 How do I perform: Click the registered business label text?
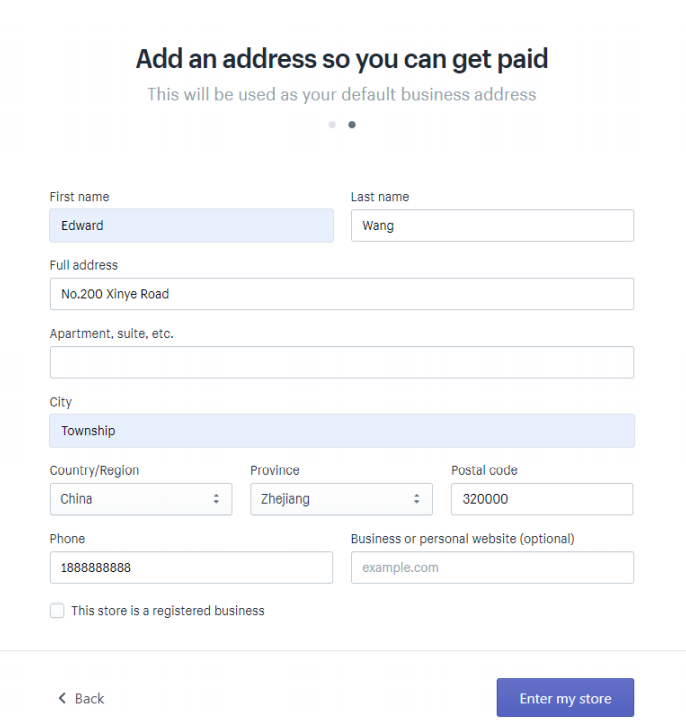click(x=168, y=610)
